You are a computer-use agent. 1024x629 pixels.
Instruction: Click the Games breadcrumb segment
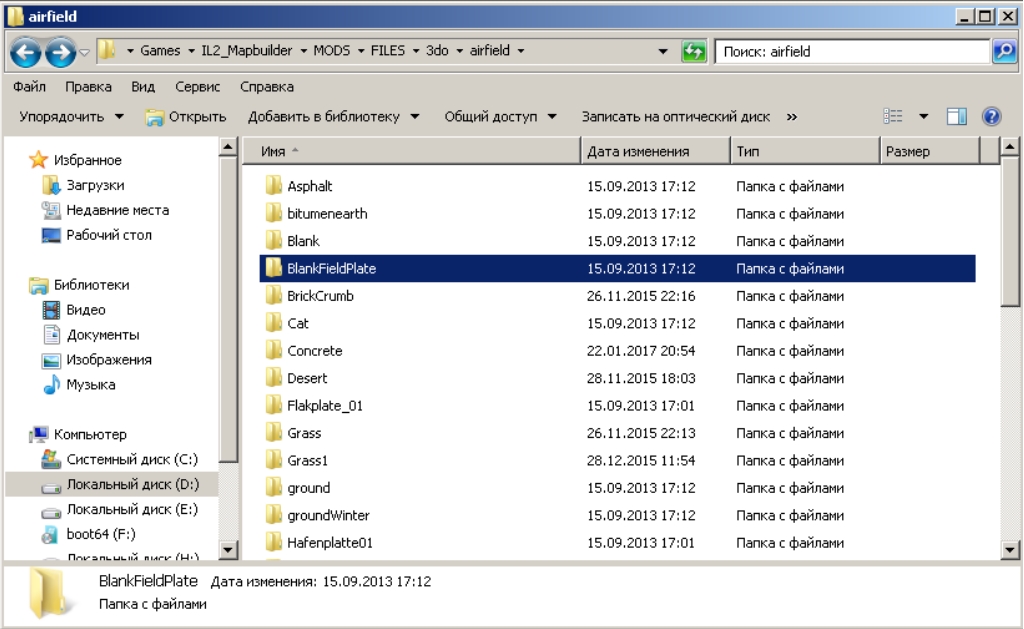160,51
